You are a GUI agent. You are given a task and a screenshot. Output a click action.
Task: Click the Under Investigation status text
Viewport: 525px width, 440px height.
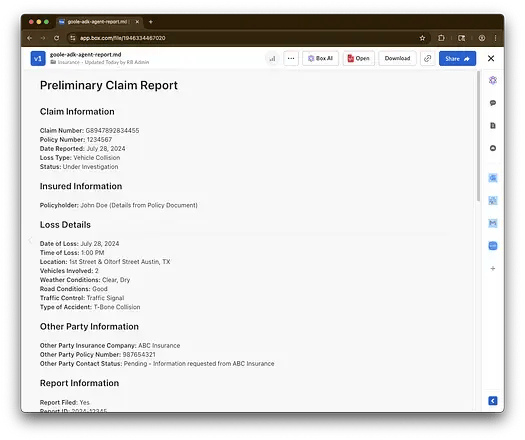coord(90,167)
